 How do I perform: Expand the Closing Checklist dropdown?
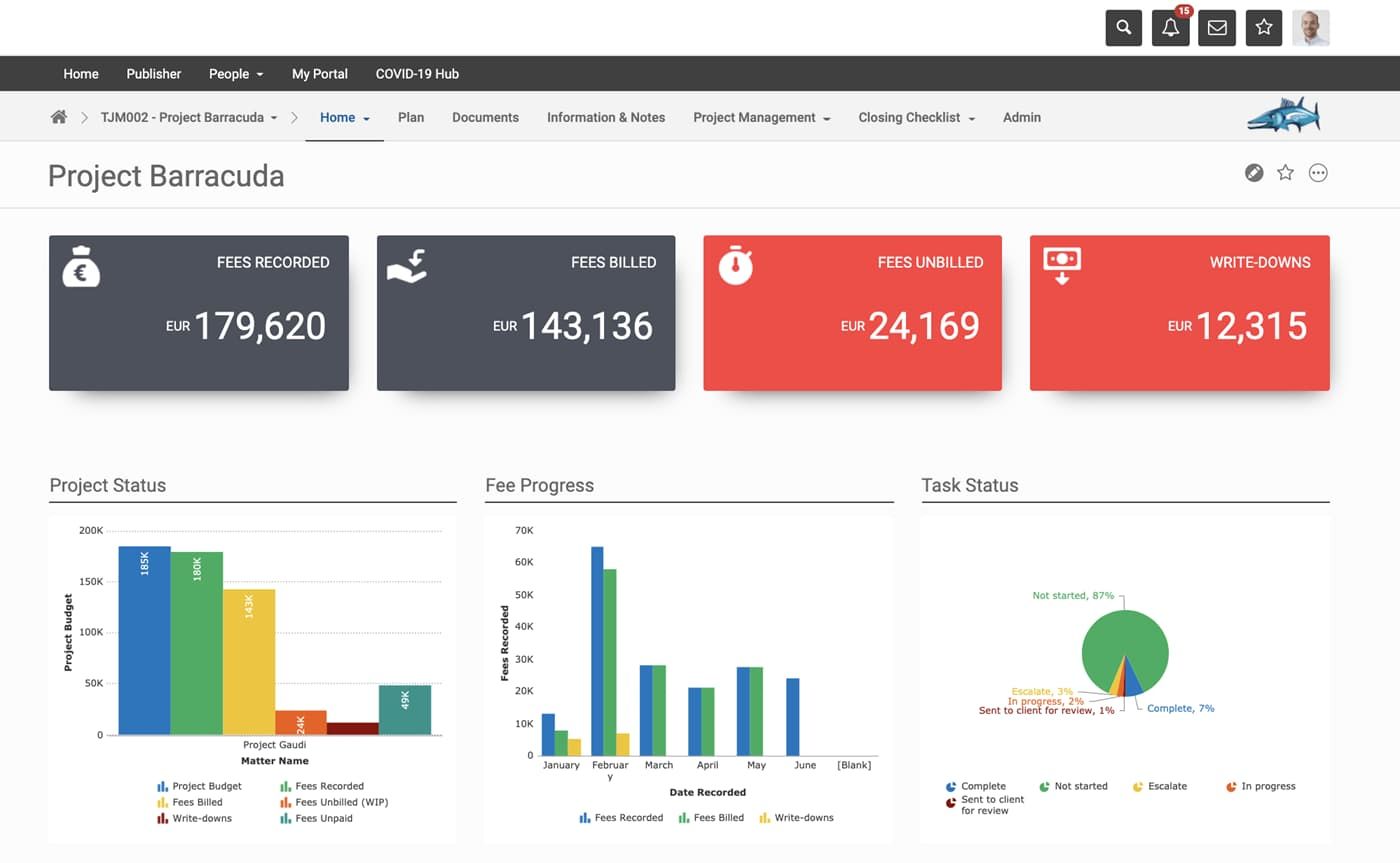(x=916, y=117)
